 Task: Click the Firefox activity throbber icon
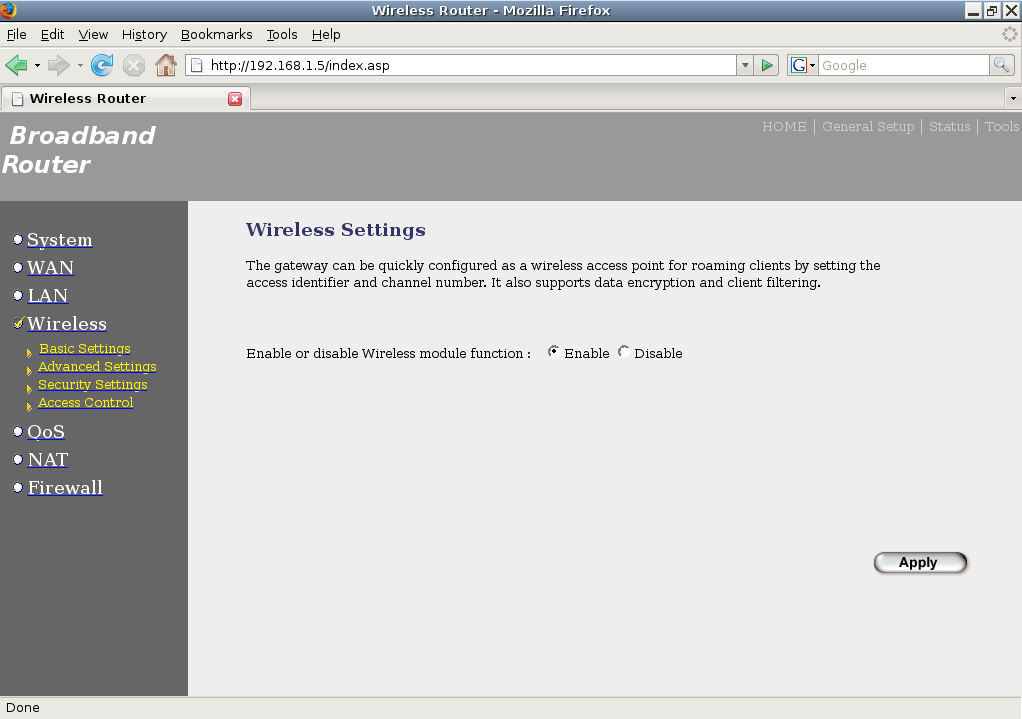(x=1010, y=35)
